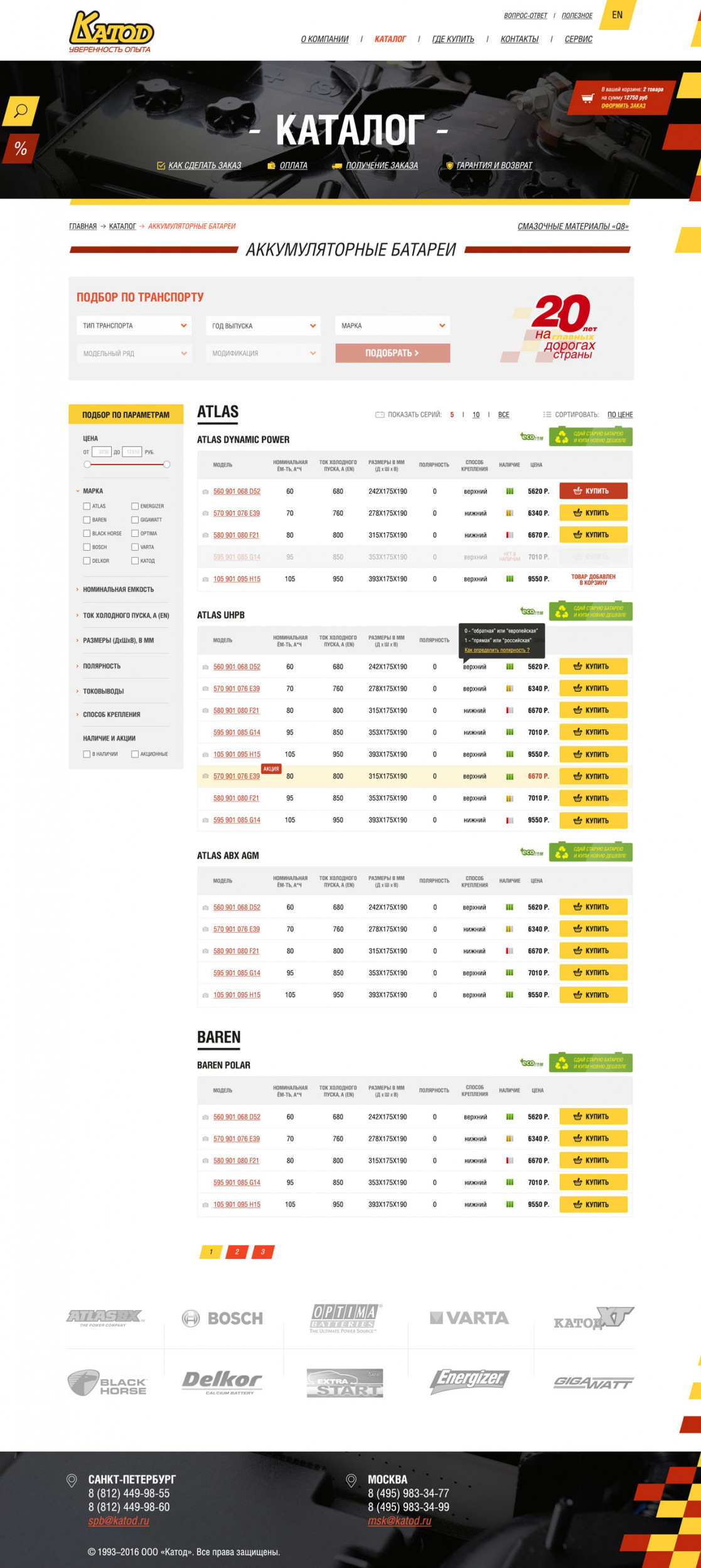Open the percent discounts side tab
Viewport: 701px width, 1568px height.
click(x=20, y=149)
